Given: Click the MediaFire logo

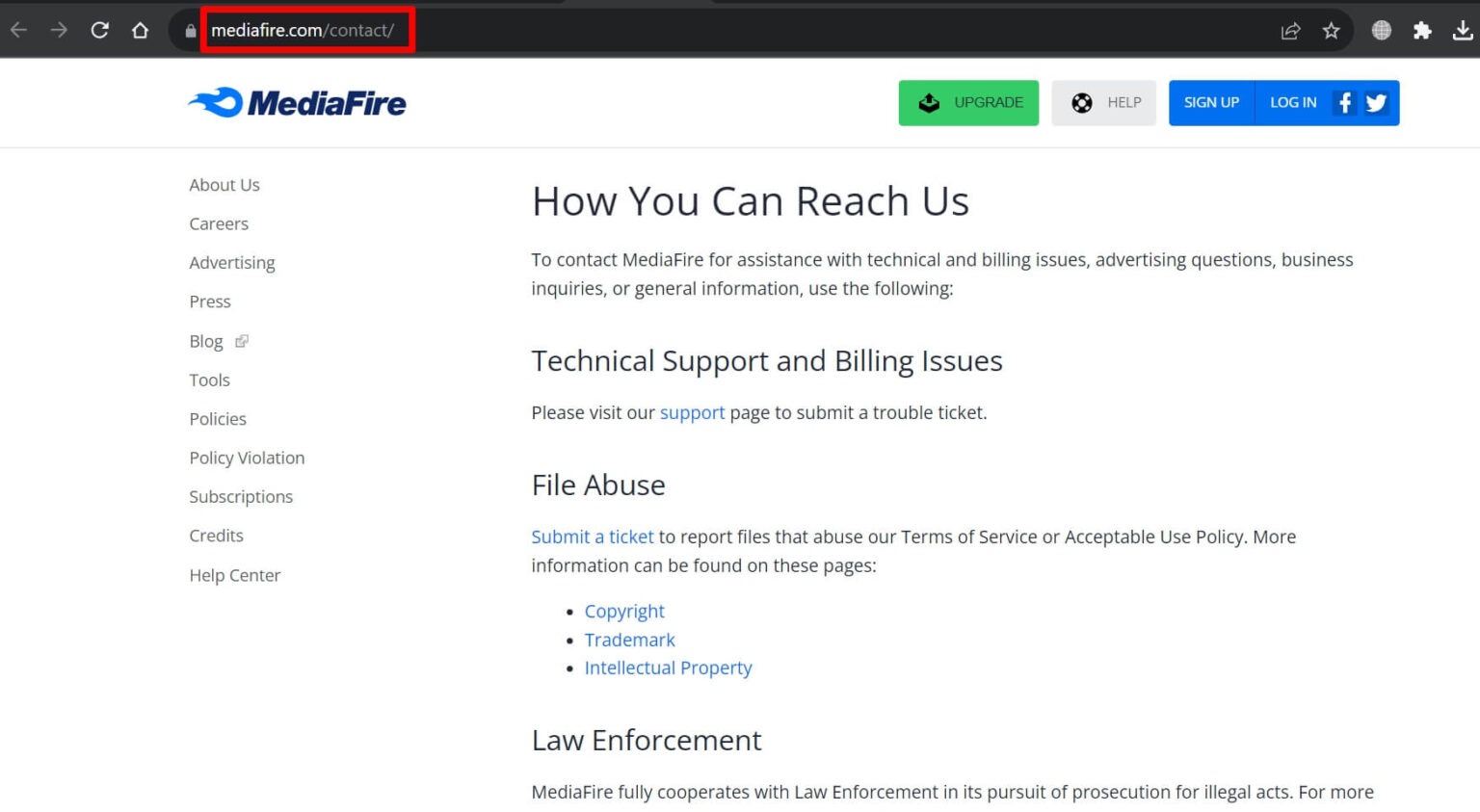Looking at the screenshot, I should point(297,102).
